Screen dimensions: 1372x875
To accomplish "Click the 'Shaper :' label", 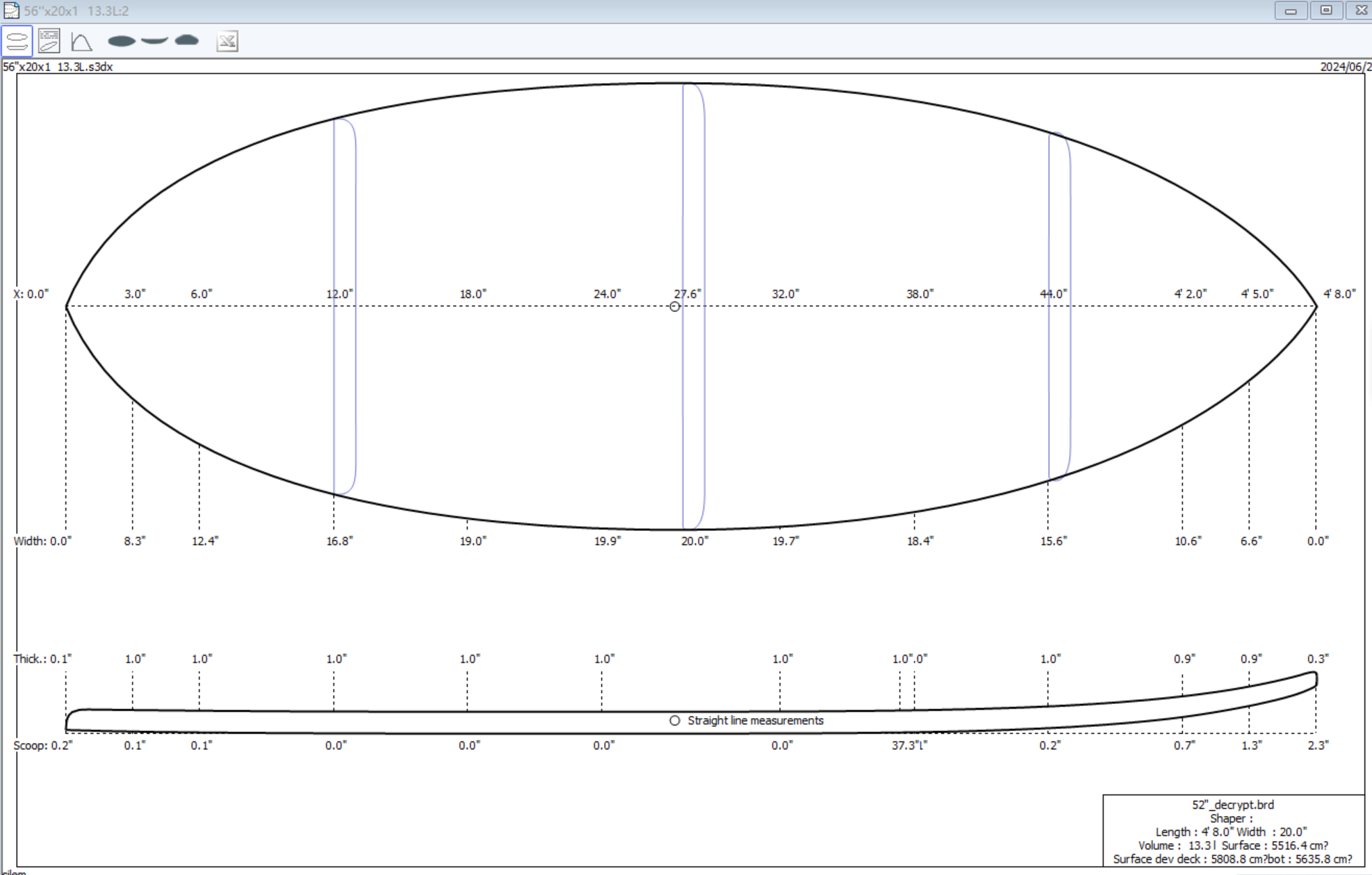I will [1231, 819].
